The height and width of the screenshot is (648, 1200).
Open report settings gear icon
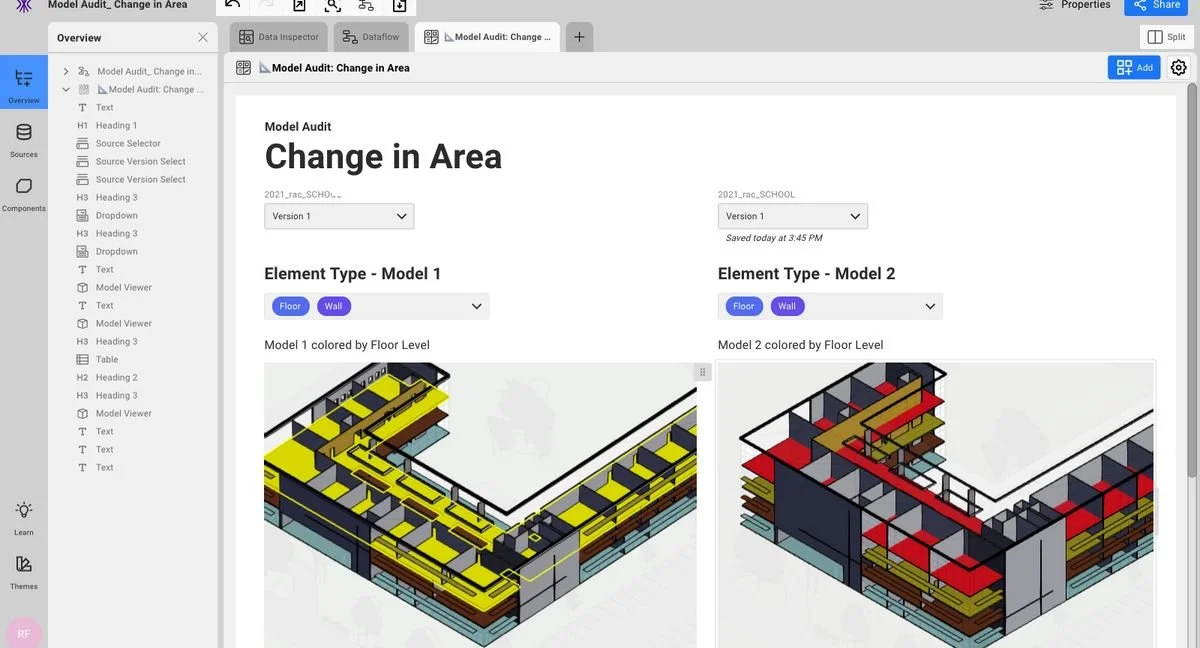pos(1179,67)
